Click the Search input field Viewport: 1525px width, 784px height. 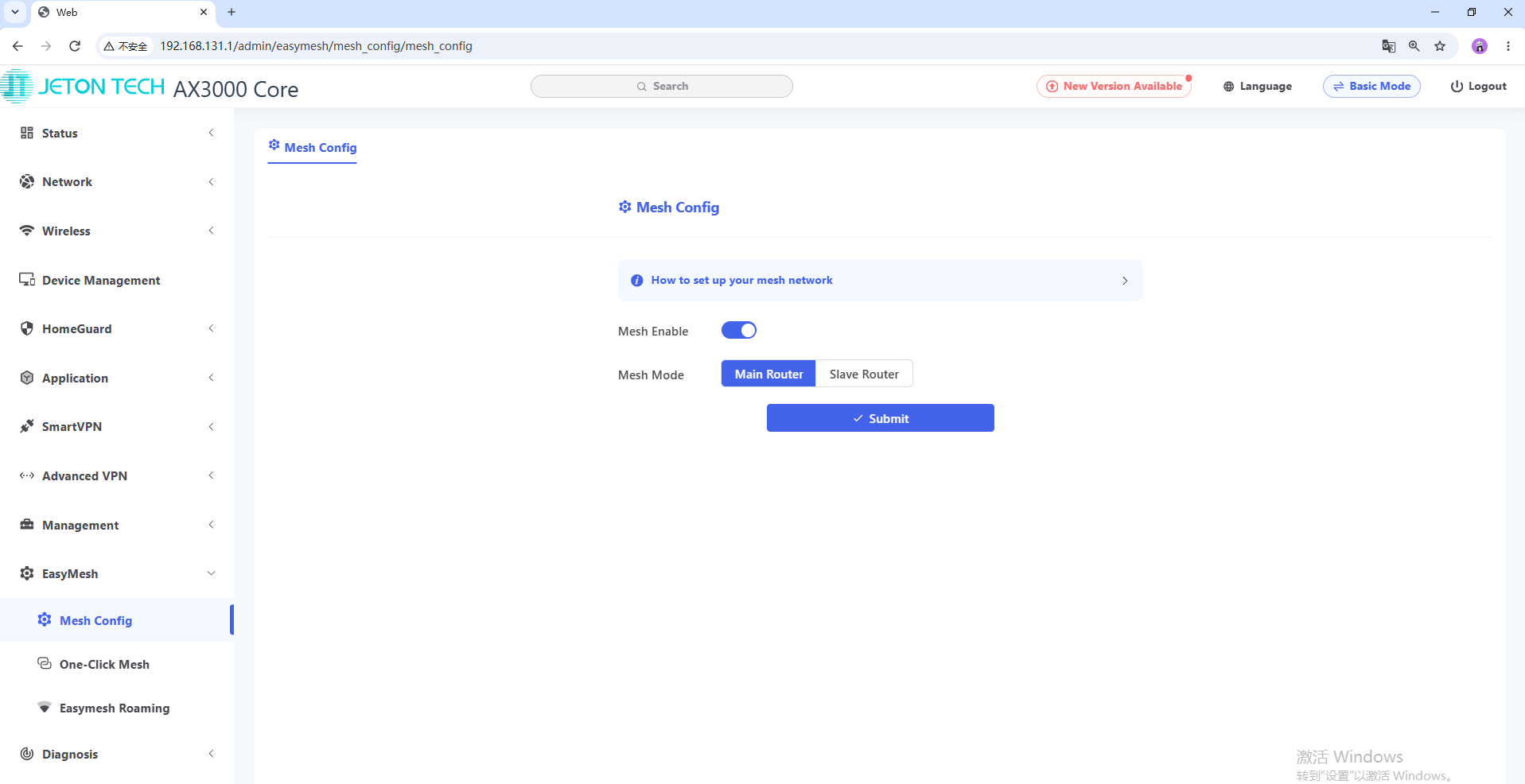click(662, 86)
